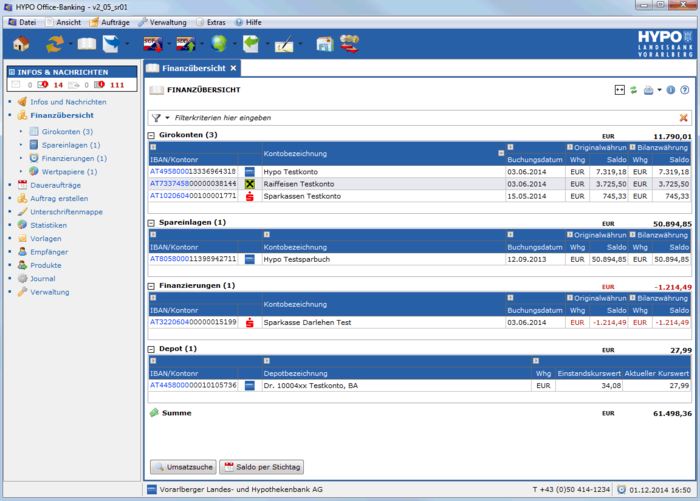Open the filter criteria dropdown arrow
Image resolution: width=700 pixels, height=501 pixels.
coord(167,118)
